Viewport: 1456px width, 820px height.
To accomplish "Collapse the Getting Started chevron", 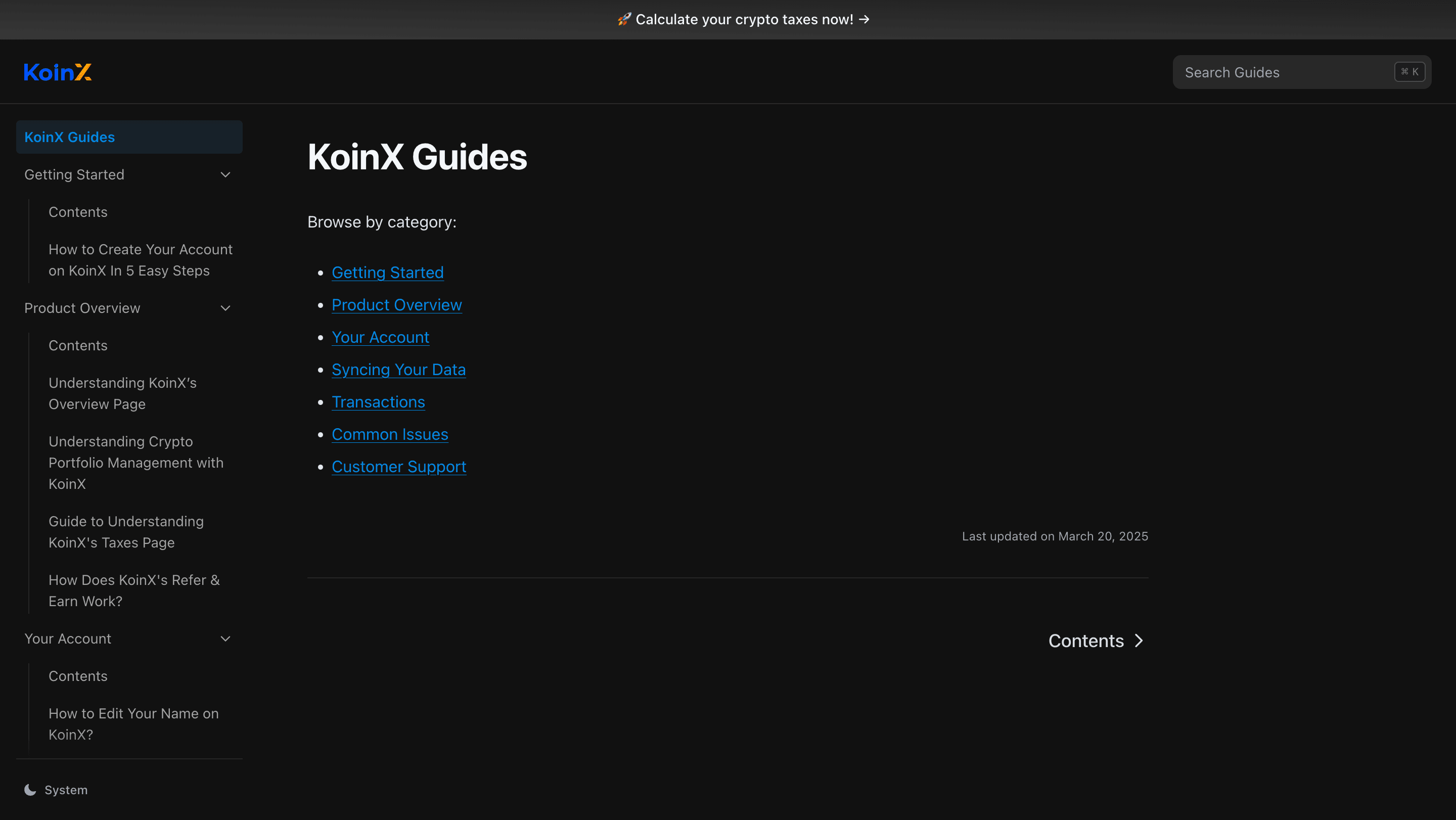I will (225, 174).
